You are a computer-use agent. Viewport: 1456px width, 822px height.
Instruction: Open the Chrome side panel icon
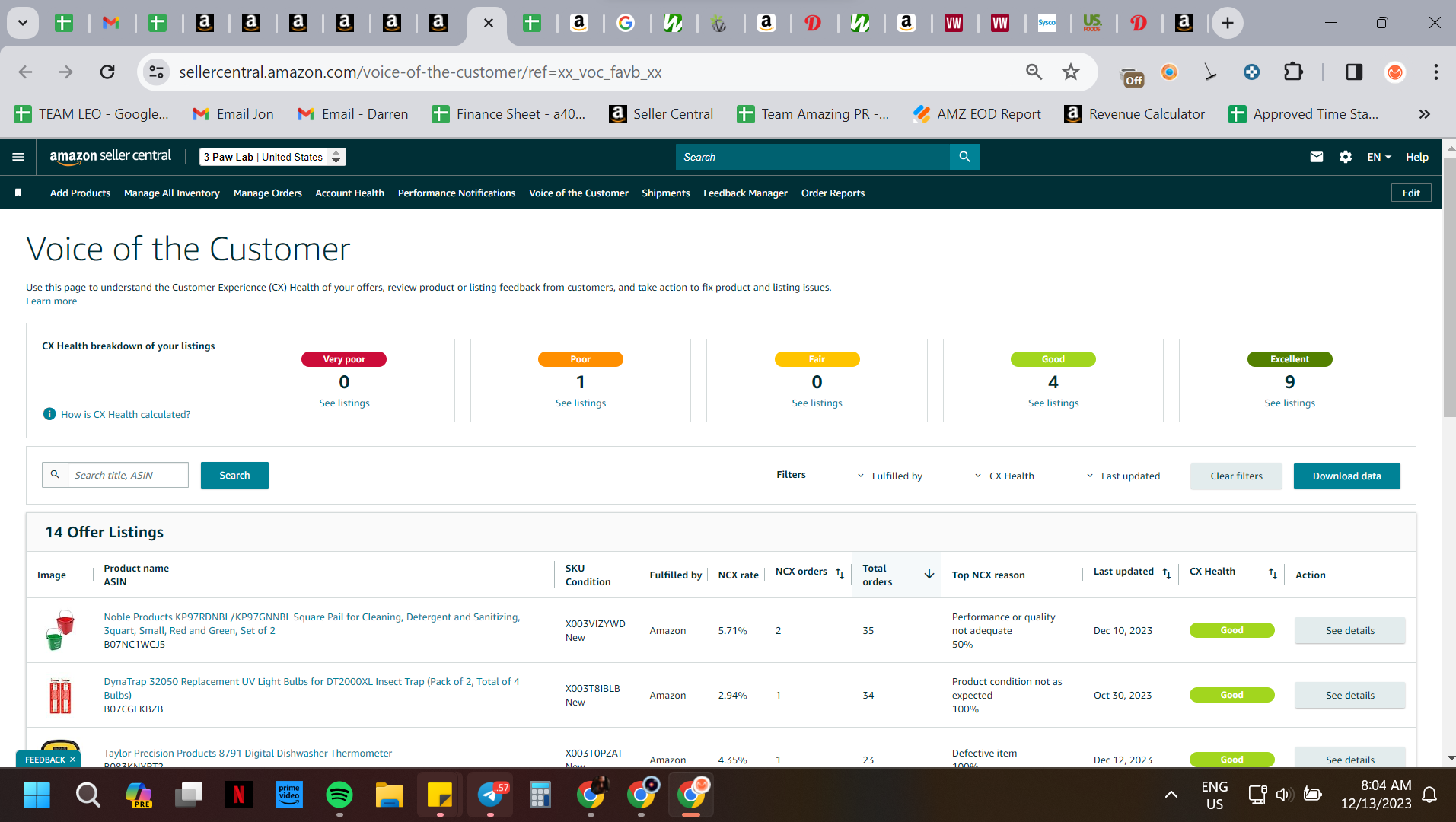pyautogui.click(x=1354, y=72)
